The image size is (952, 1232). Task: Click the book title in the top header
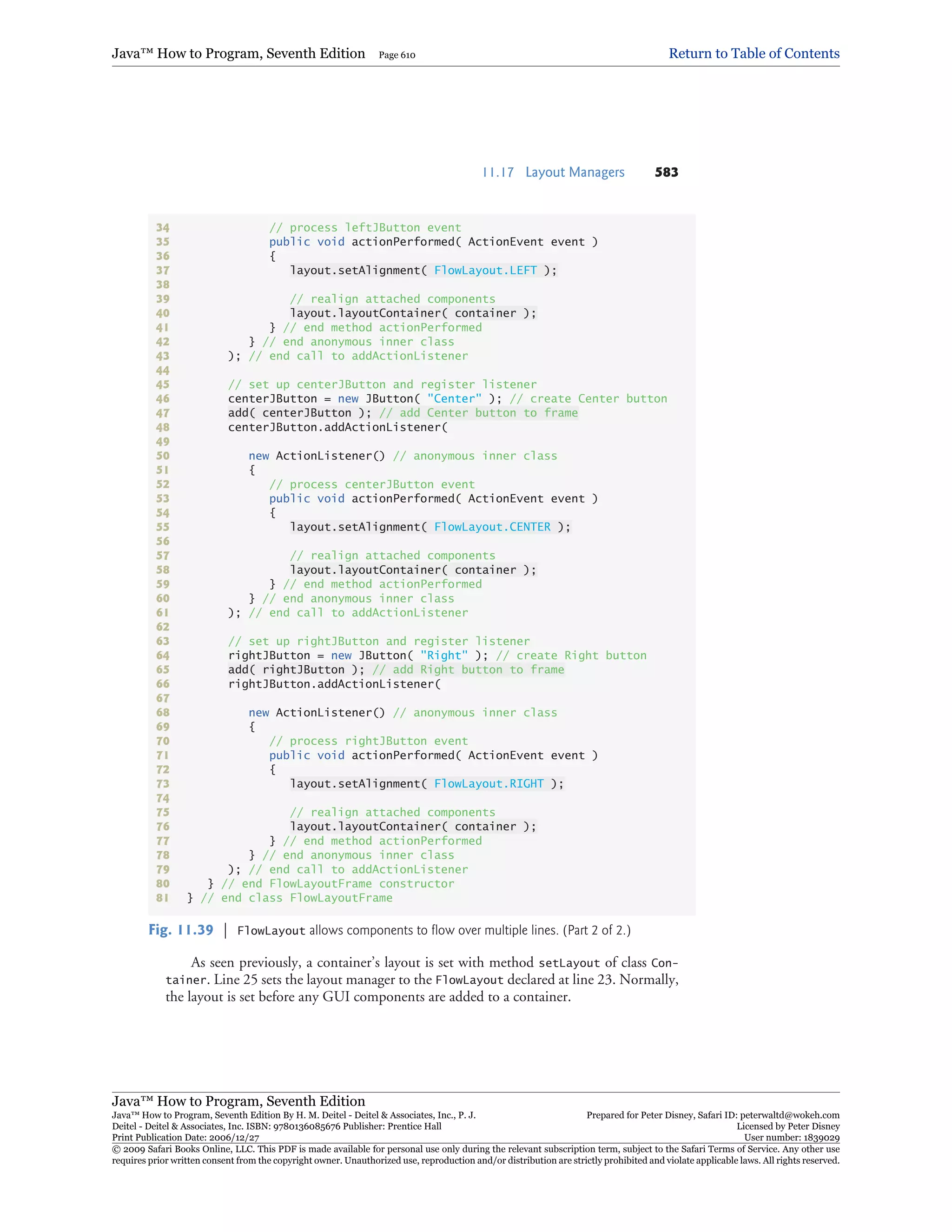click(238, 53)
